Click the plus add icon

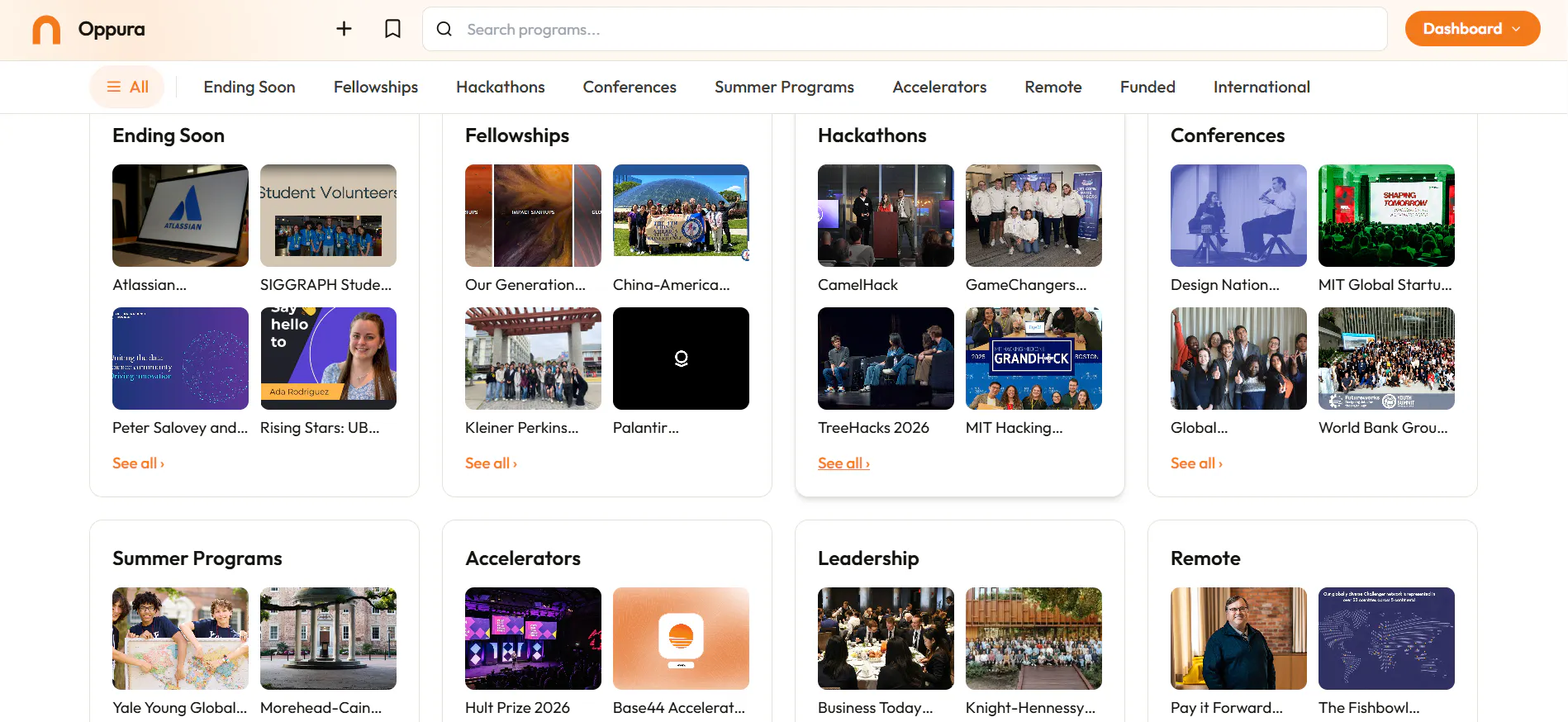[344, 29]
